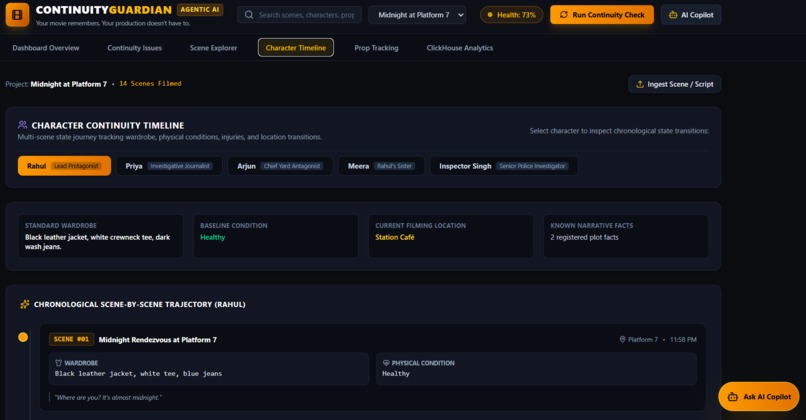The image size is (806, 420).
Task: Click the search magnifier icon
Action: point(249,15)
